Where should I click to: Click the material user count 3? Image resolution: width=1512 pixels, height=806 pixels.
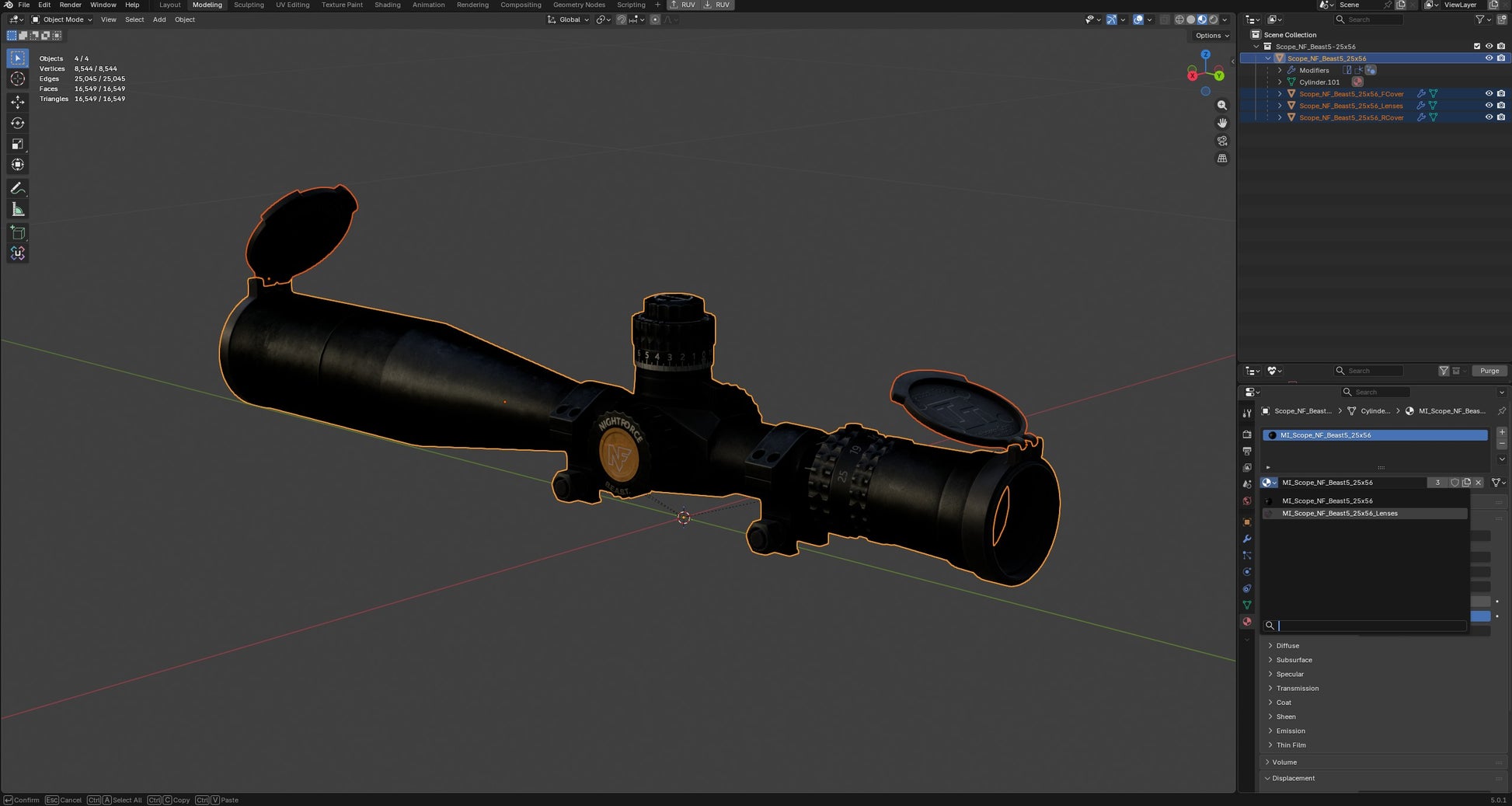click(1437, 483)
